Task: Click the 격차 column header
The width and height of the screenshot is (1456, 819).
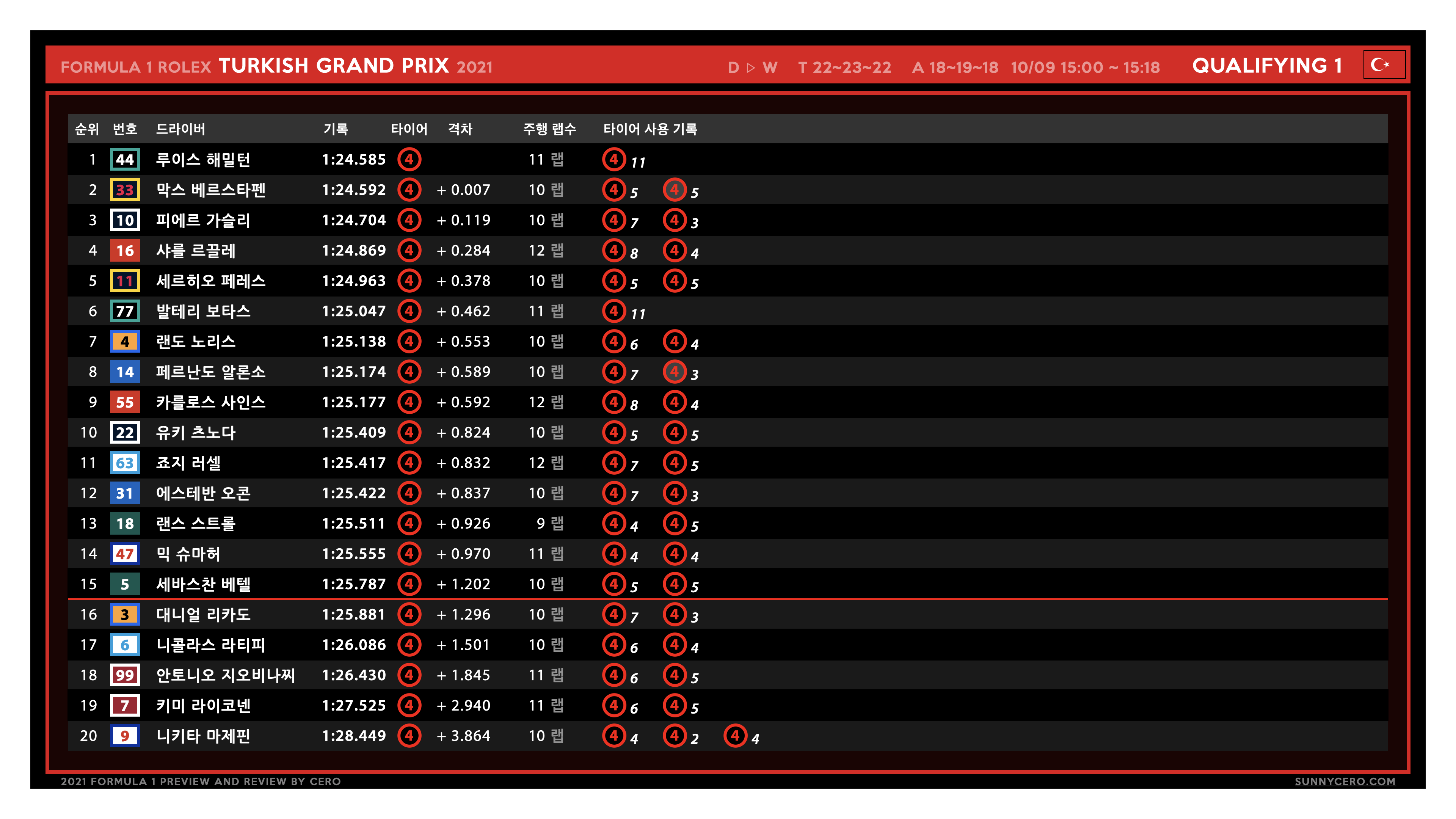Action: coord(460,129)
